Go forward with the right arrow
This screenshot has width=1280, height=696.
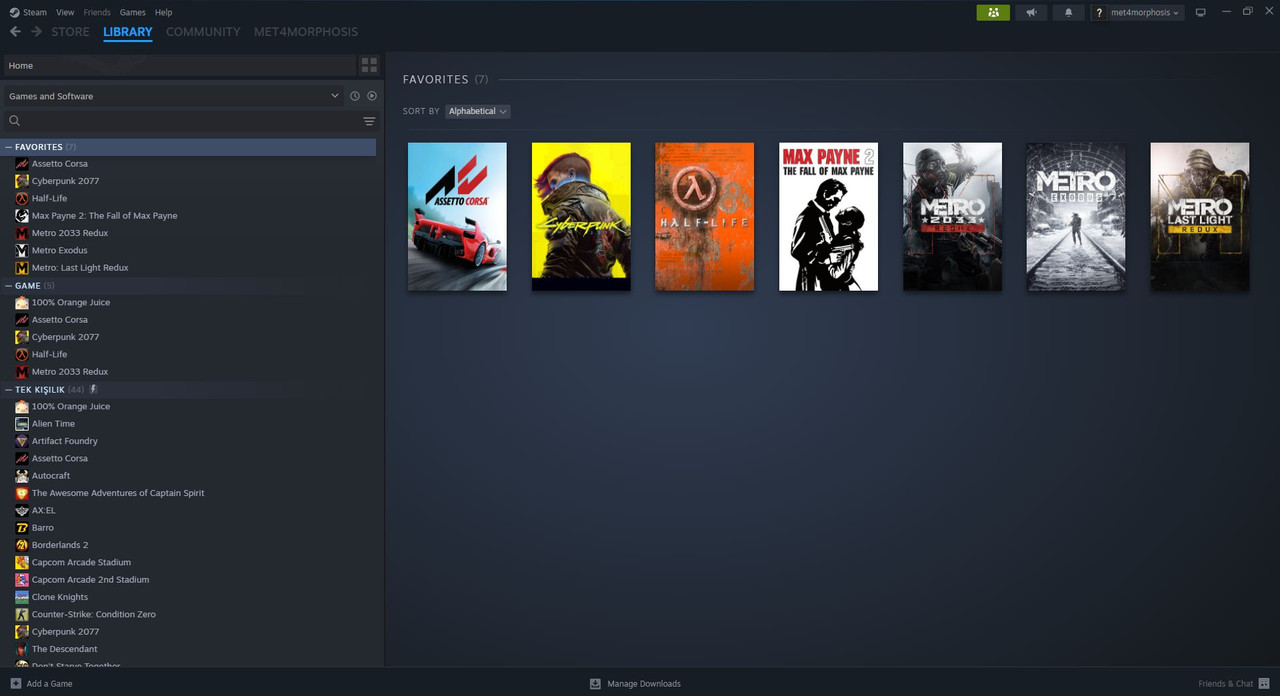(x=36, y=32)
